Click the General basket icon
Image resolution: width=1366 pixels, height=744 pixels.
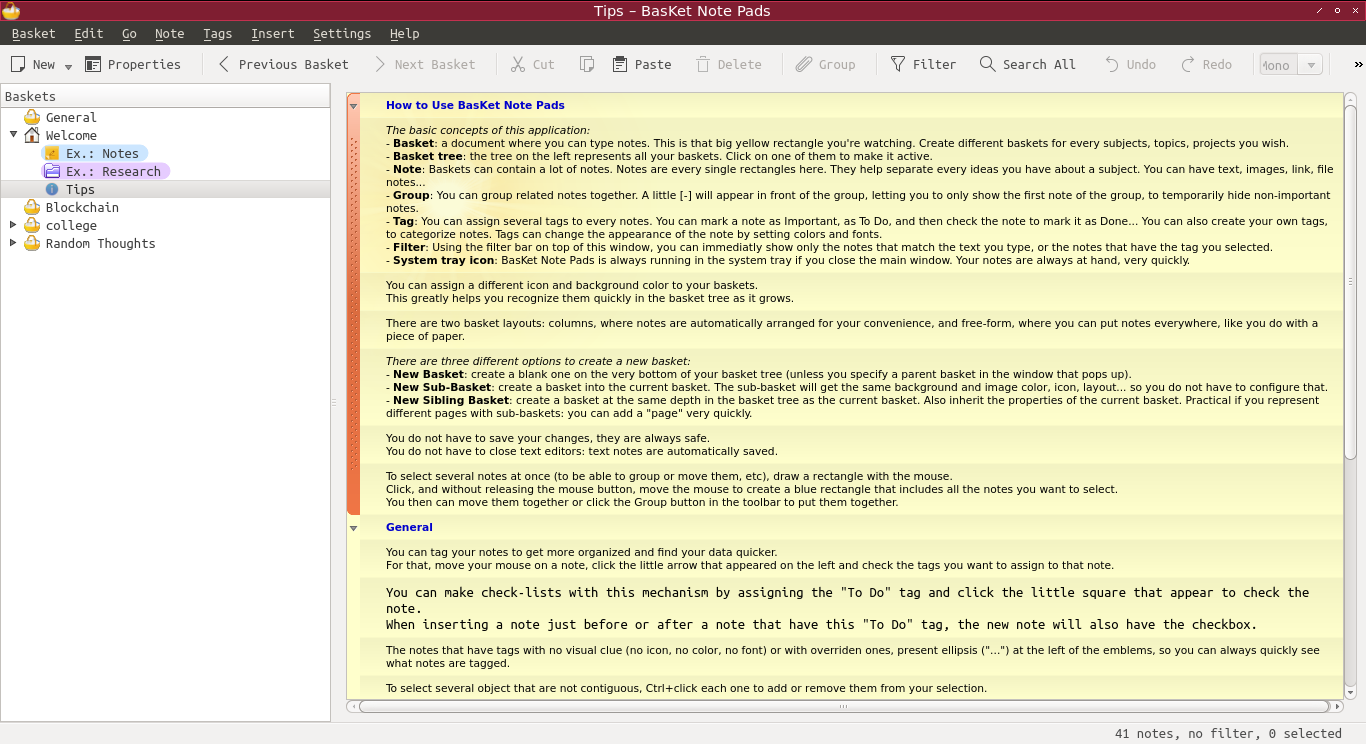pos(32,117)
